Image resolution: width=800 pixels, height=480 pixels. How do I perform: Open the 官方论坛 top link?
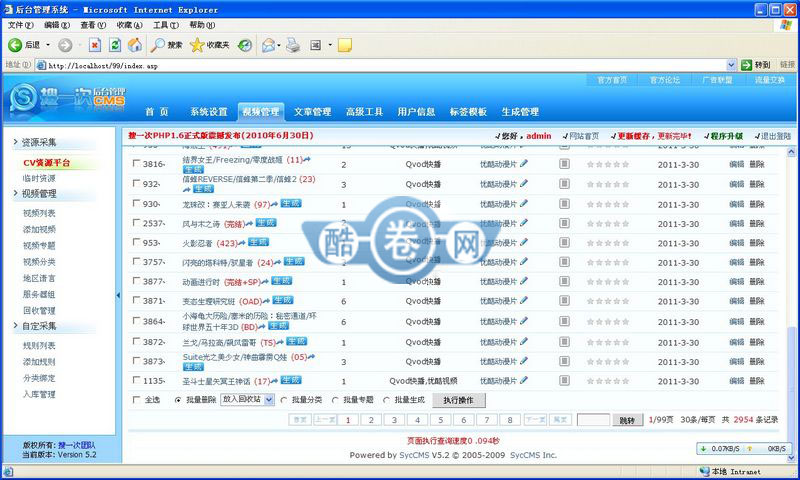point(665,80)
